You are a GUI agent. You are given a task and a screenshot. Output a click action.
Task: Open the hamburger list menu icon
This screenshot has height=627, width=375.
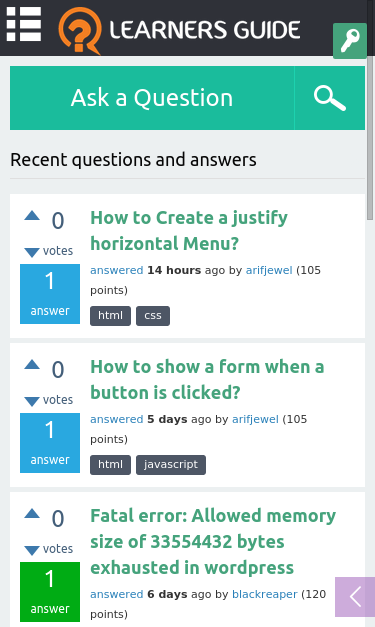point(24,24)
